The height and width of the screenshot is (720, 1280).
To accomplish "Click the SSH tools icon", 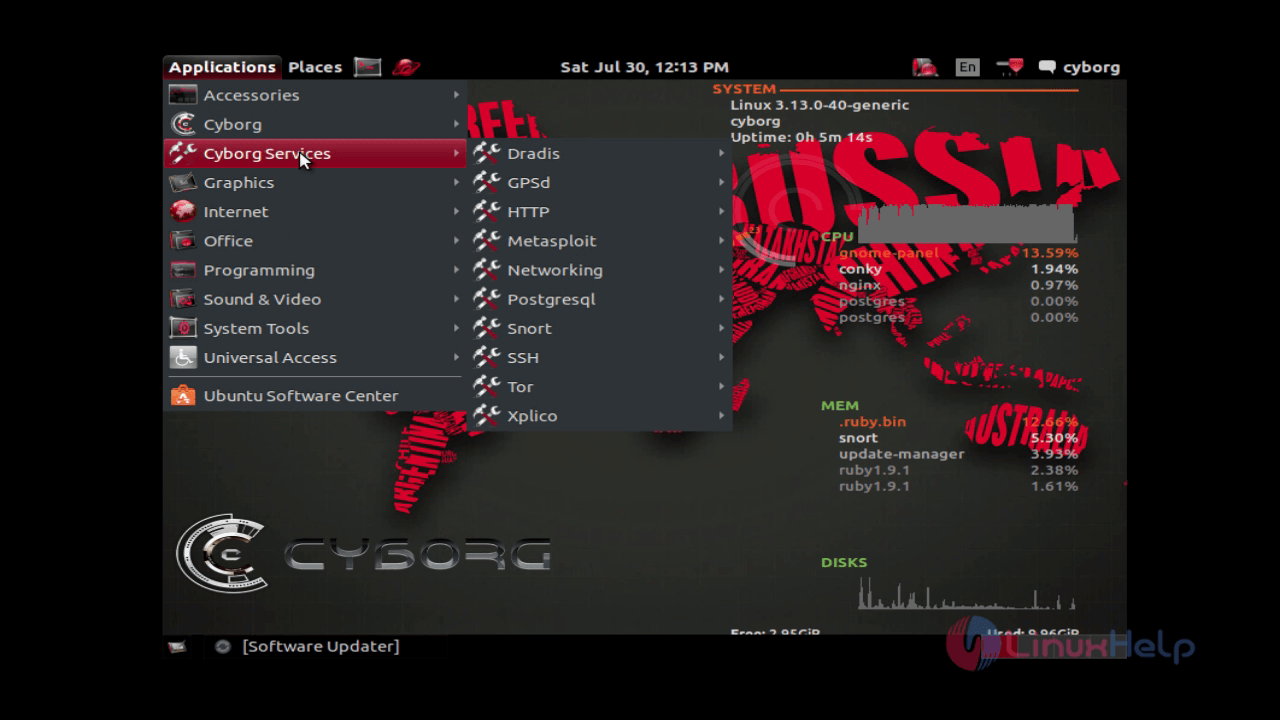I will [487, 356].
